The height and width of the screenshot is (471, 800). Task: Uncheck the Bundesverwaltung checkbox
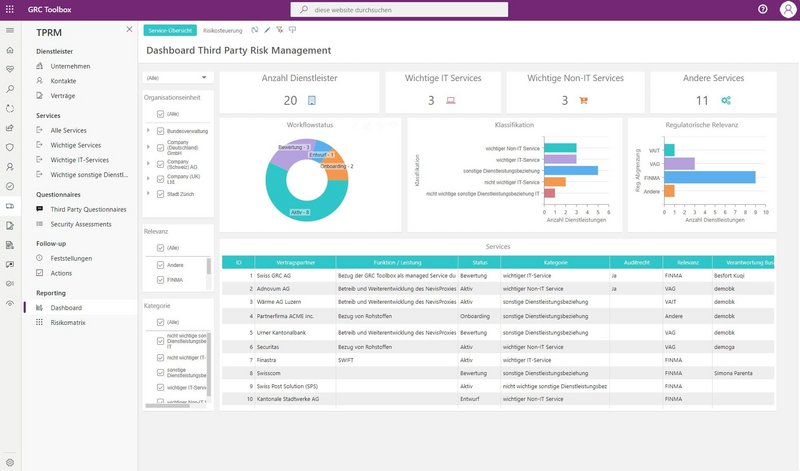pos(159,131)
